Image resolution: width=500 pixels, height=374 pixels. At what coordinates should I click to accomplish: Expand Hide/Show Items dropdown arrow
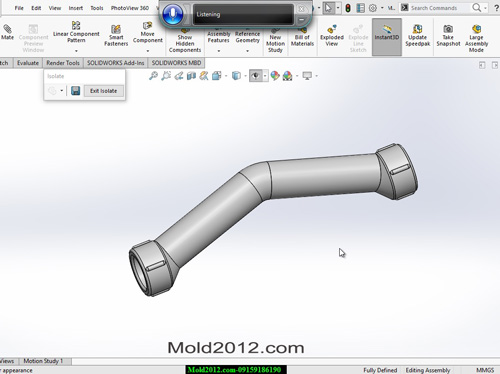pos(265,76)
